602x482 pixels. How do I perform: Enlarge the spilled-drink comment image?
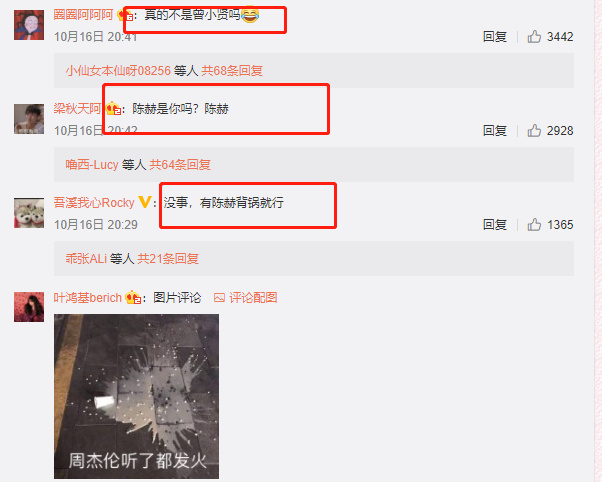[x=136, y=396]
